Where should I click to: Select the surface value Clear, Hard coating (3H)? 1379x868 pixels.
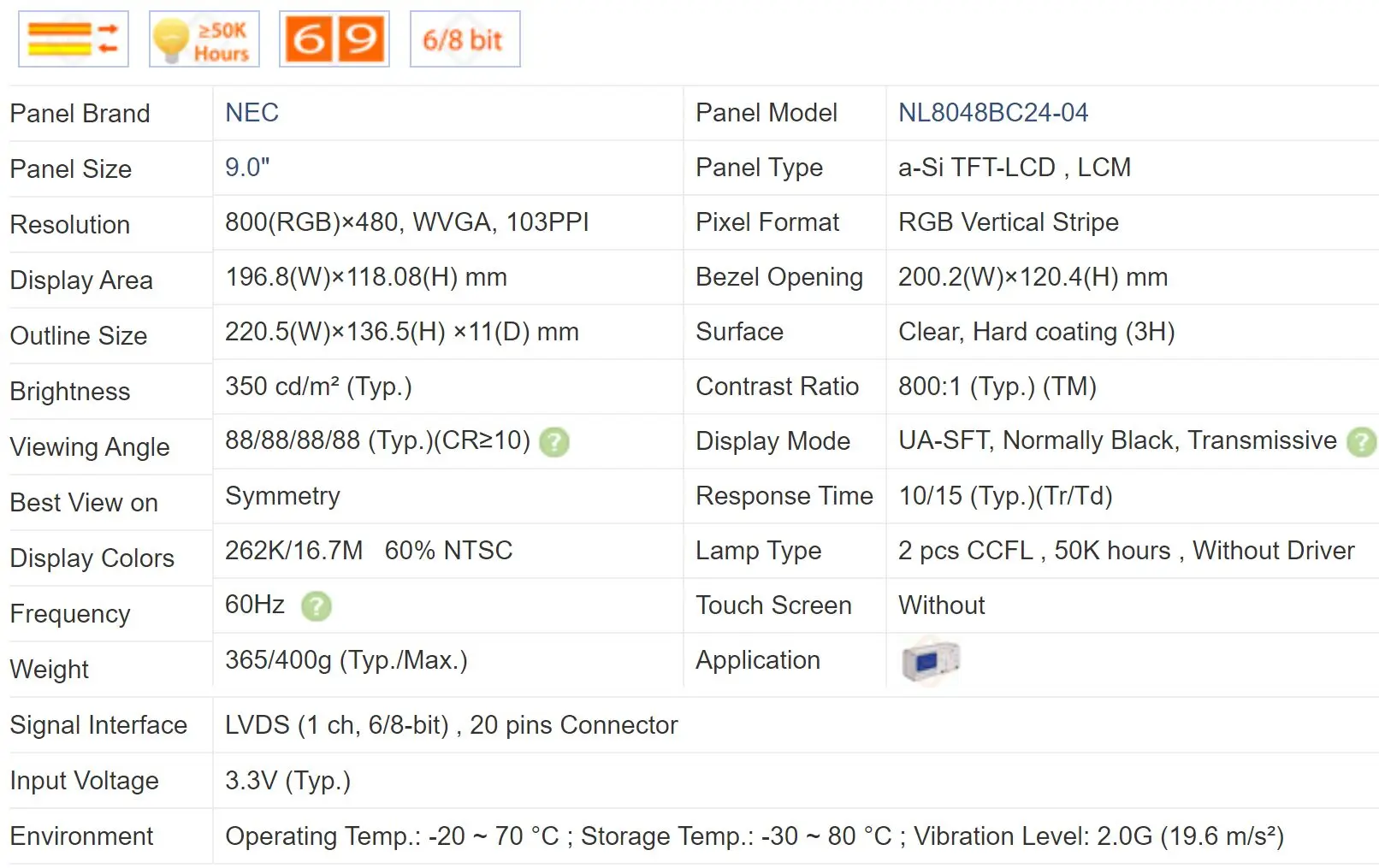[x=1037, y=332]
